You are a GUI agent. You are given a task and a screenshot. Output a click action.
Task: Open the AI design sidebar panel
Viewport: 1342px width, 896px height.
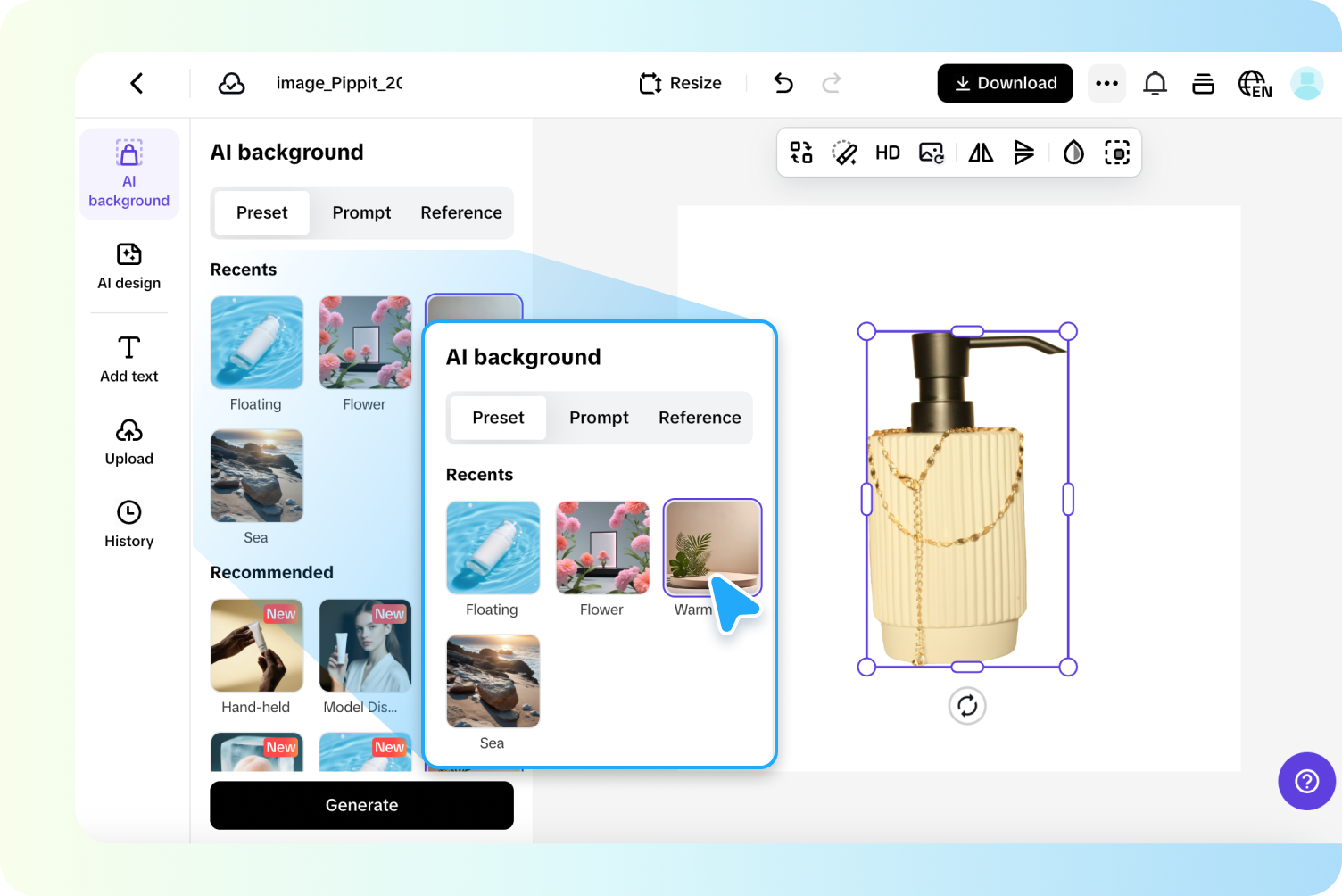128,268
